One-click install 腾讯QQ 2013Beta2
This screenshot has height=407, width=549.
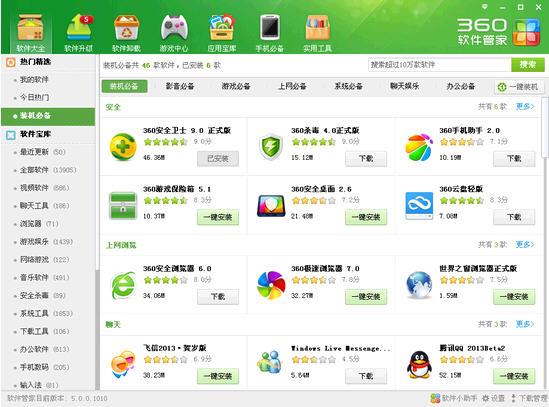click(514, 376)
